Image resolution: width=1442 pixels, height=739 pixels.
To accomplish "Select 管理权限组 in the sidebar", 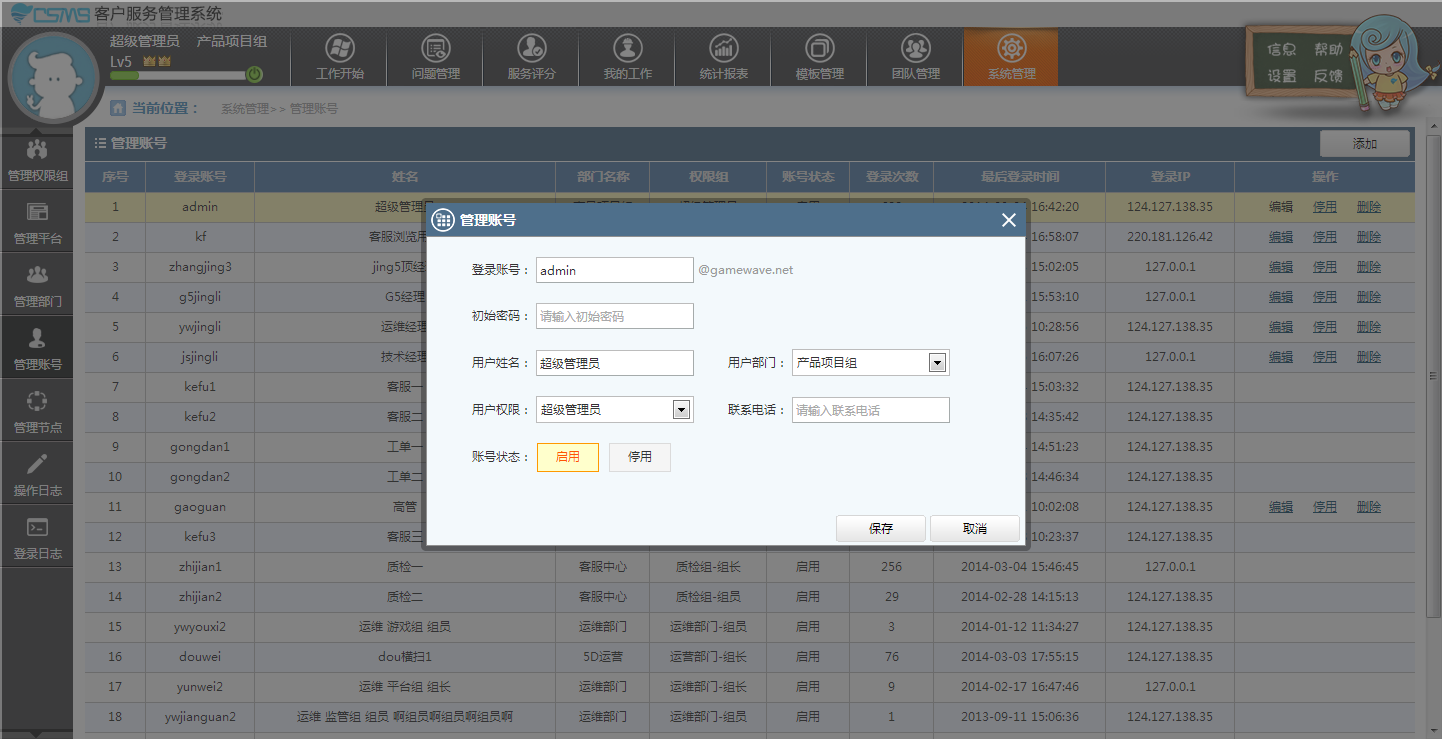I will click(x=37, y=161).
